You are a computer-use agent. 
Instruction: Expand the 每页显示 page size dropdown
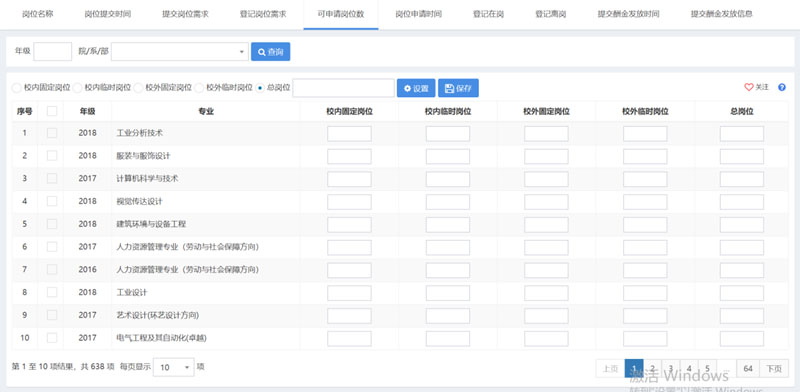(x=173, y=368)
